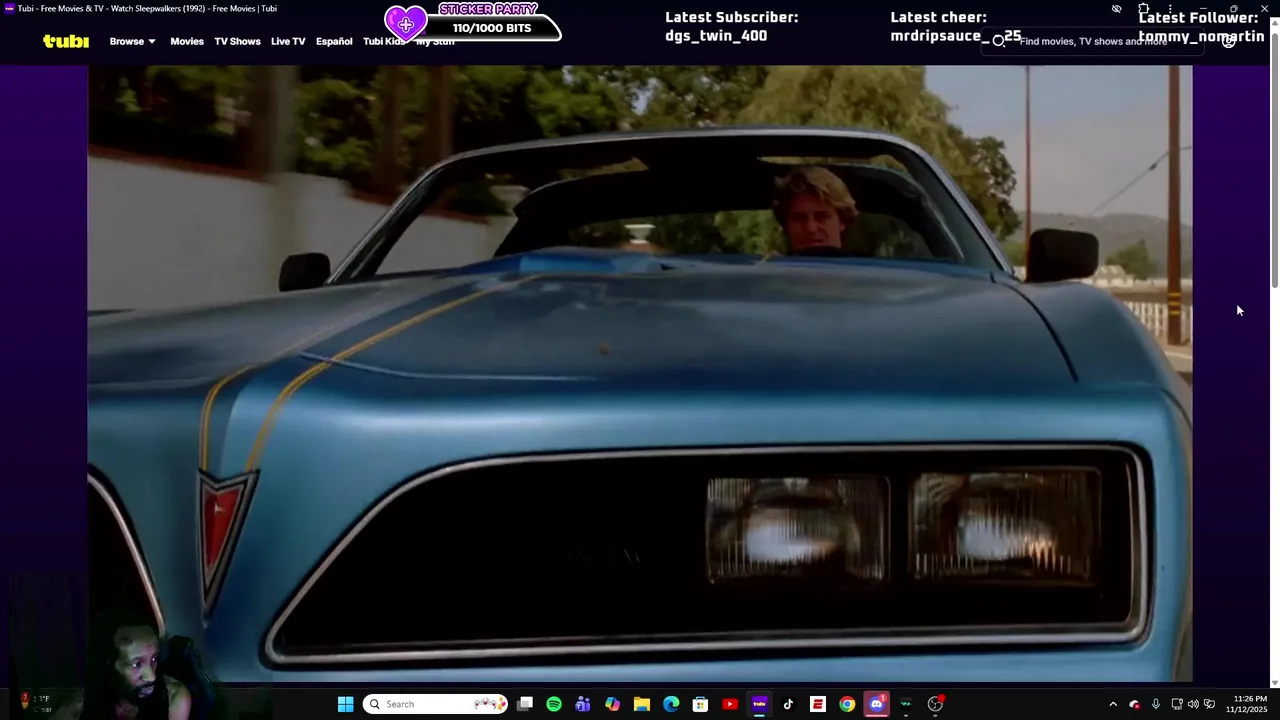Open the ESPN app from the taskbar

click(x=818, y=704)
